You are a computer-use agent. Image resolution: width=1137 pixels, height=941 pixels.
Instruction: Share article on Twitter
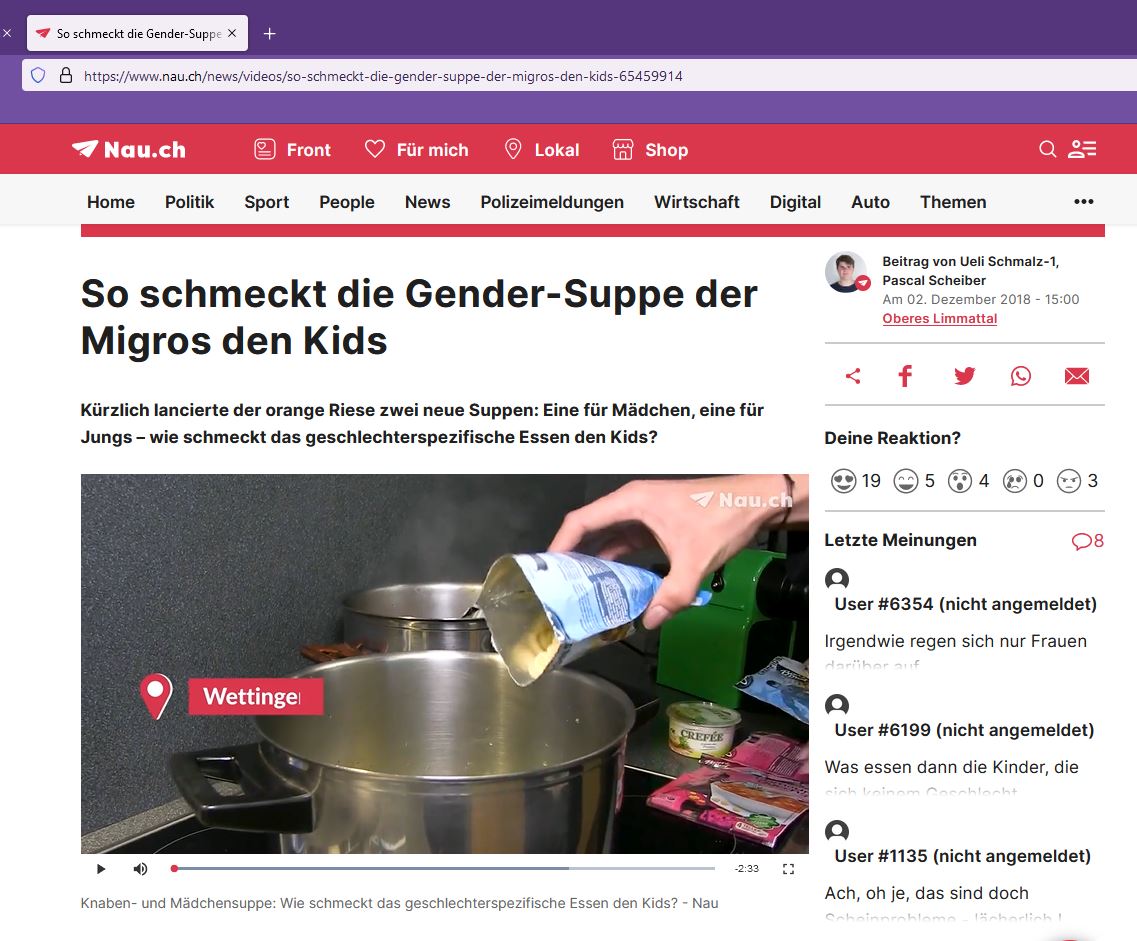964,376
